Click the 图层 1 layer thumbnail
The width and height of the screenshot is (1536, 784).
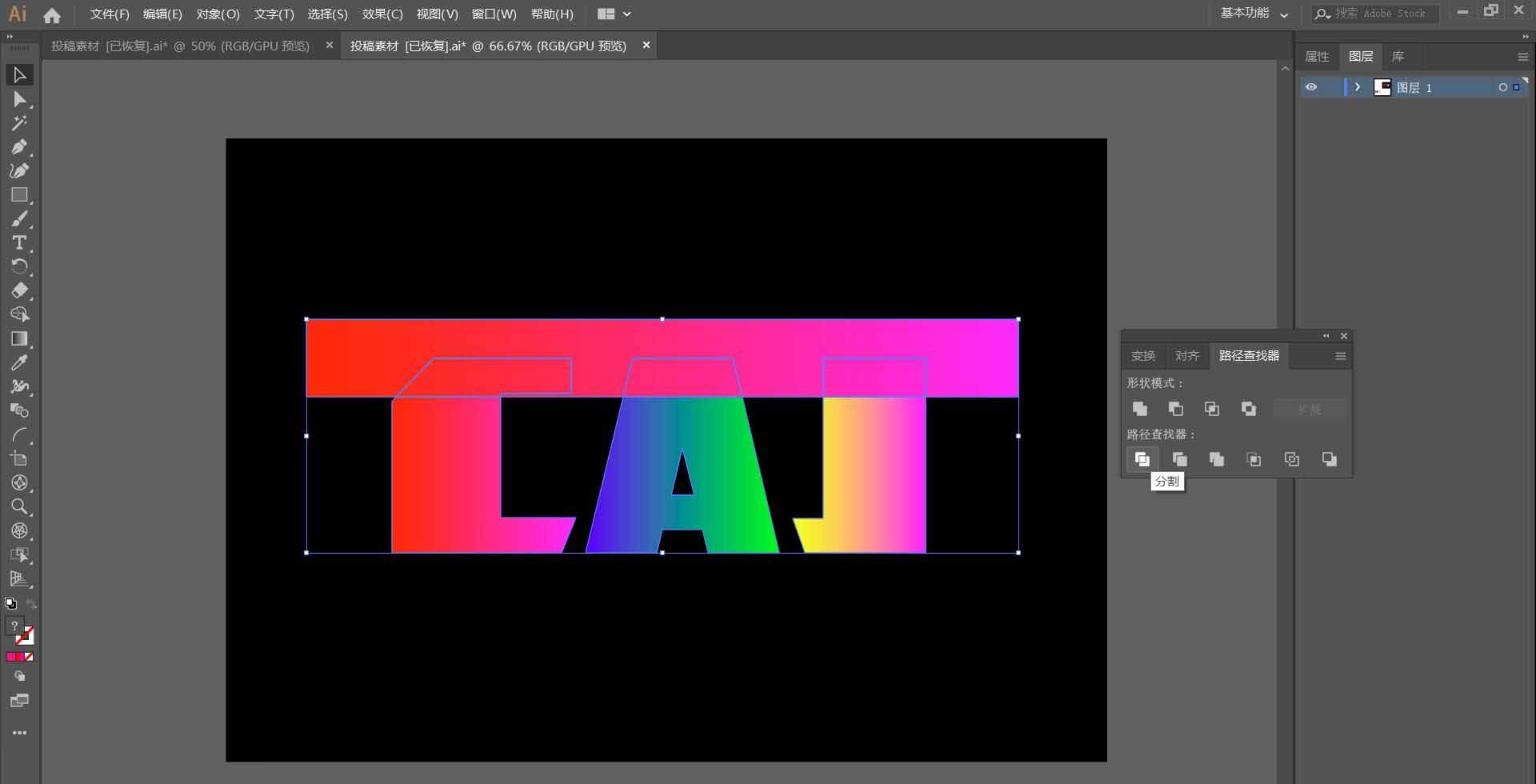(x=1382, y=87)
